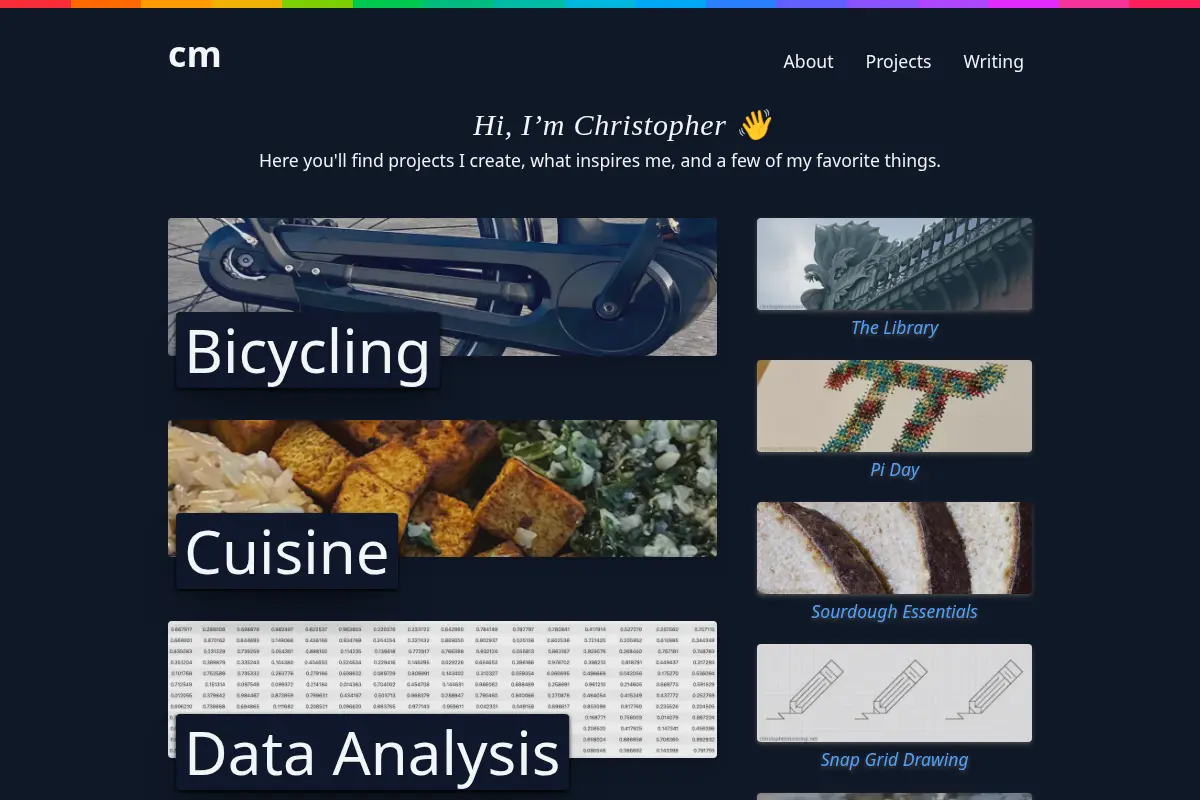This screenshot has width=1200, height=800.
Task: Open the Snap Grid Drawing link
Action: [x=894, y=760]
